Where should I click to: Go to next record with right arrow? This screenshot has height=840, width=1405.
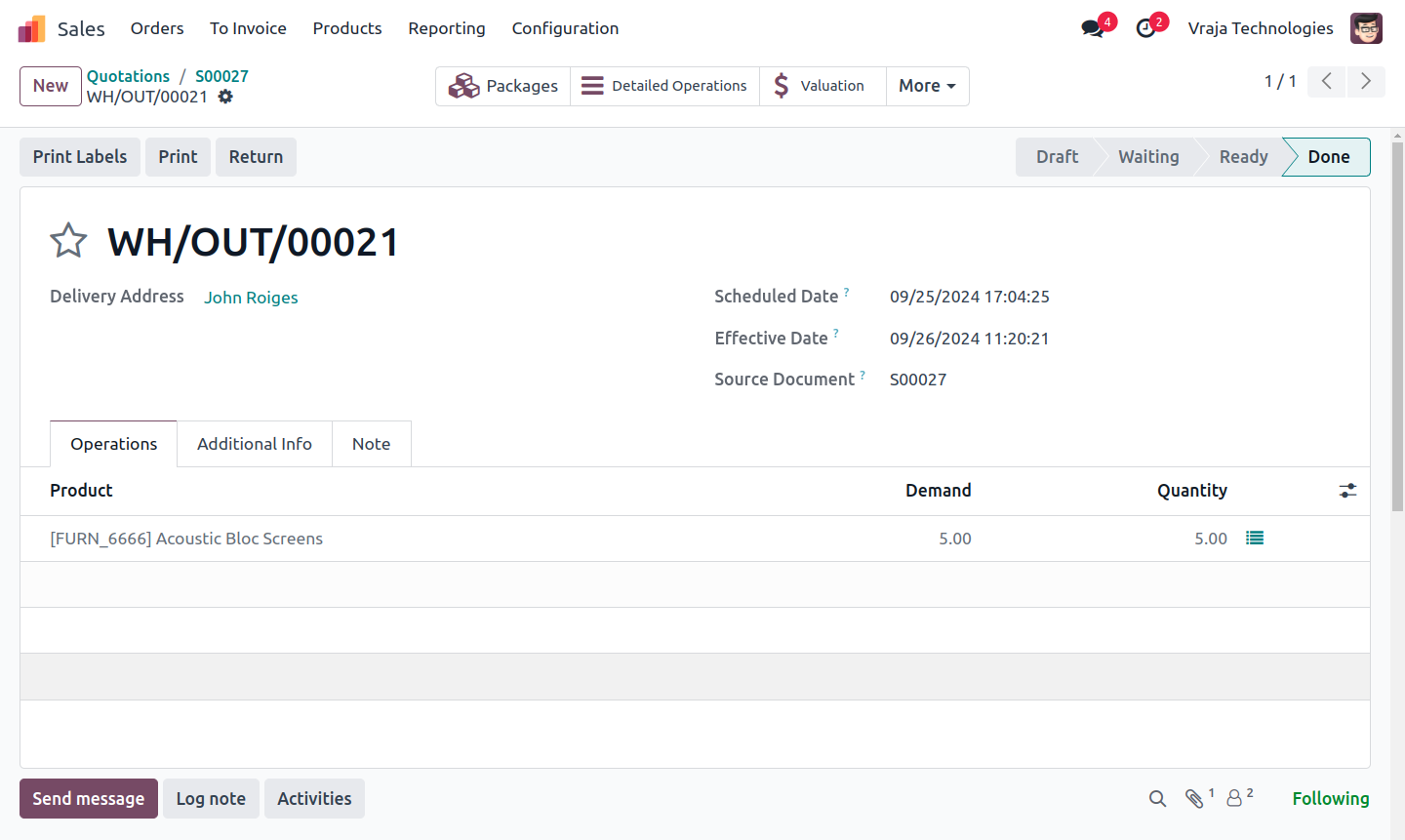coord(1366,81)
